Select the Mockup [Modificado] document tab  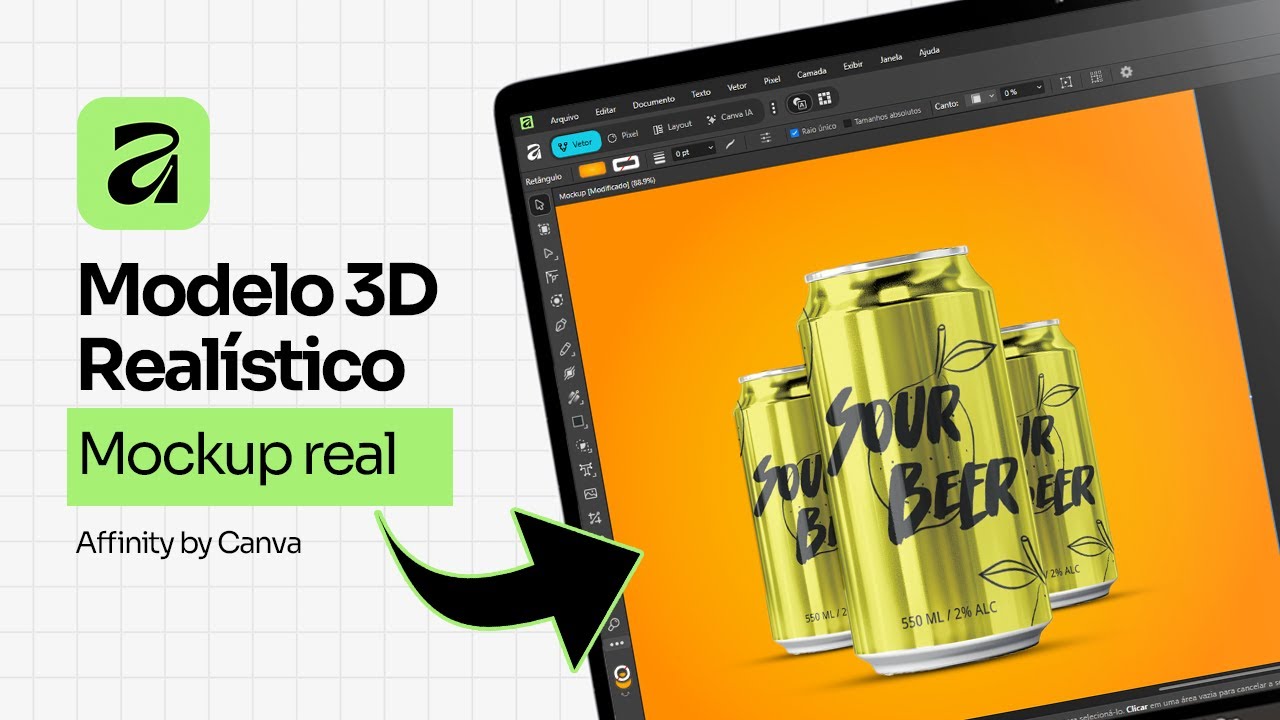click(x=607, y=188)
